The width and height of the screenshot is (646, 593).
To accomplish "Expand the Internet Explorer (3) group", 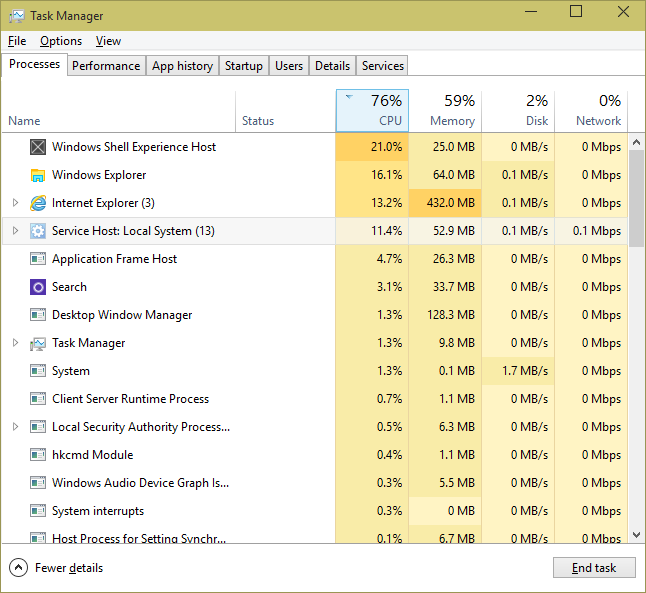I will coord(15,203).
